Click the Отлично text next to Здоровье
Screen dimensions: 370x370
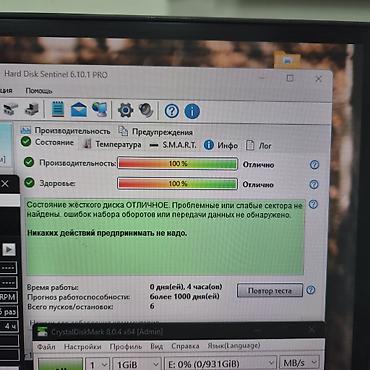[x=258, y=185]
